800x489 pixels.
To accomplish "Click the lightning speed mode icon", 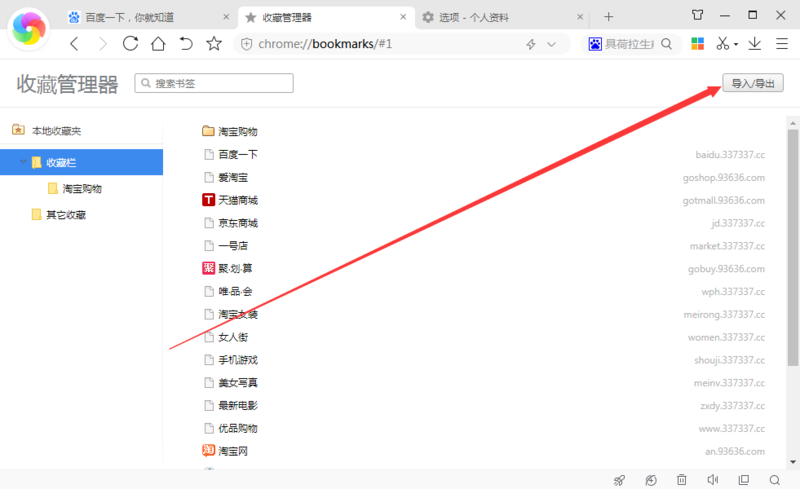I will (x=531, y=44).
